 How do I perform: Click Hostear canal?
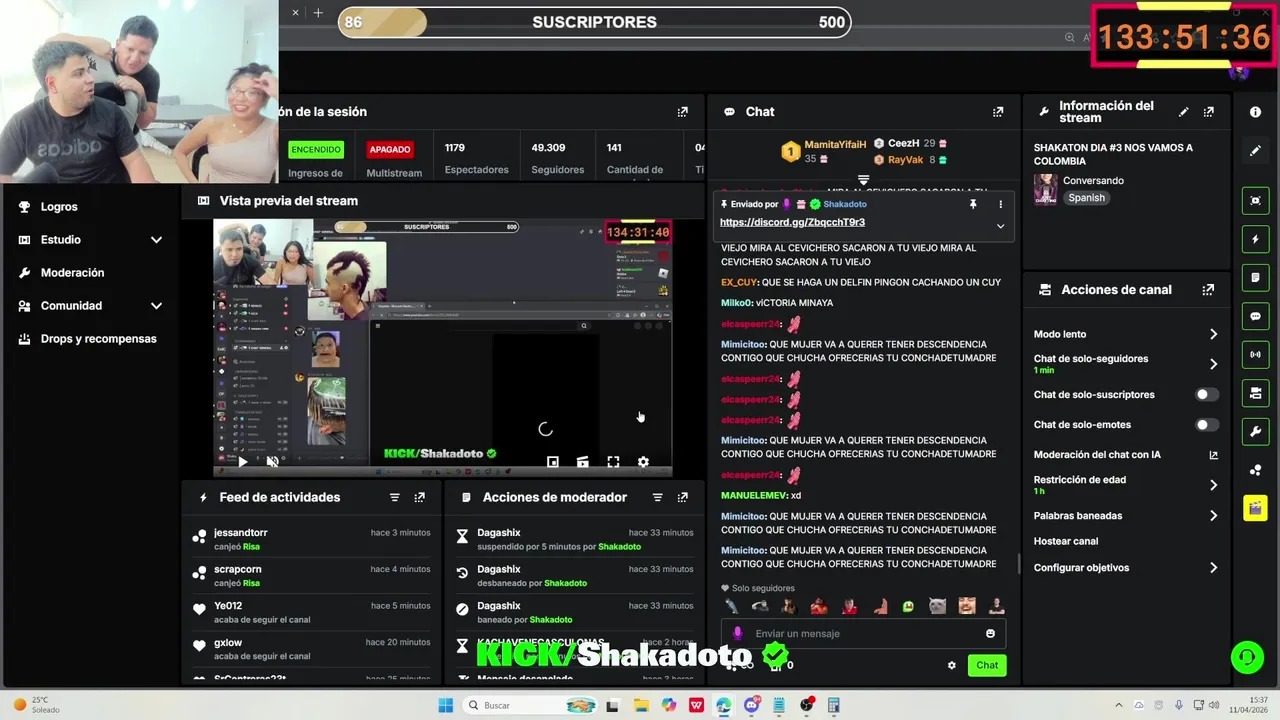[x=1066, y=542]
